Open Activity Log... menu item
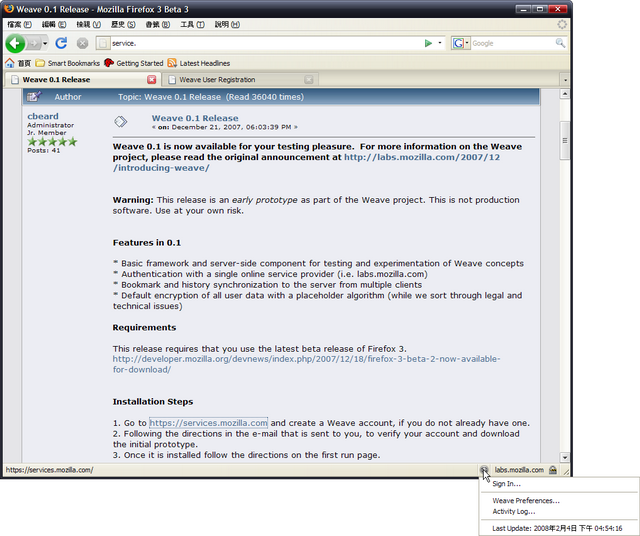Viewport: 640px width, 536px height. coord(559,512)
